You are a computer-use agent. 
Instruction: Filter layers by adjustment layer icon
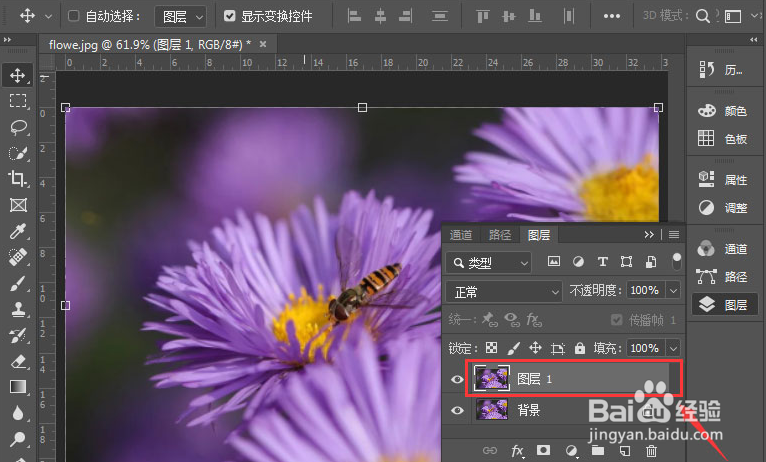point(578,262)
